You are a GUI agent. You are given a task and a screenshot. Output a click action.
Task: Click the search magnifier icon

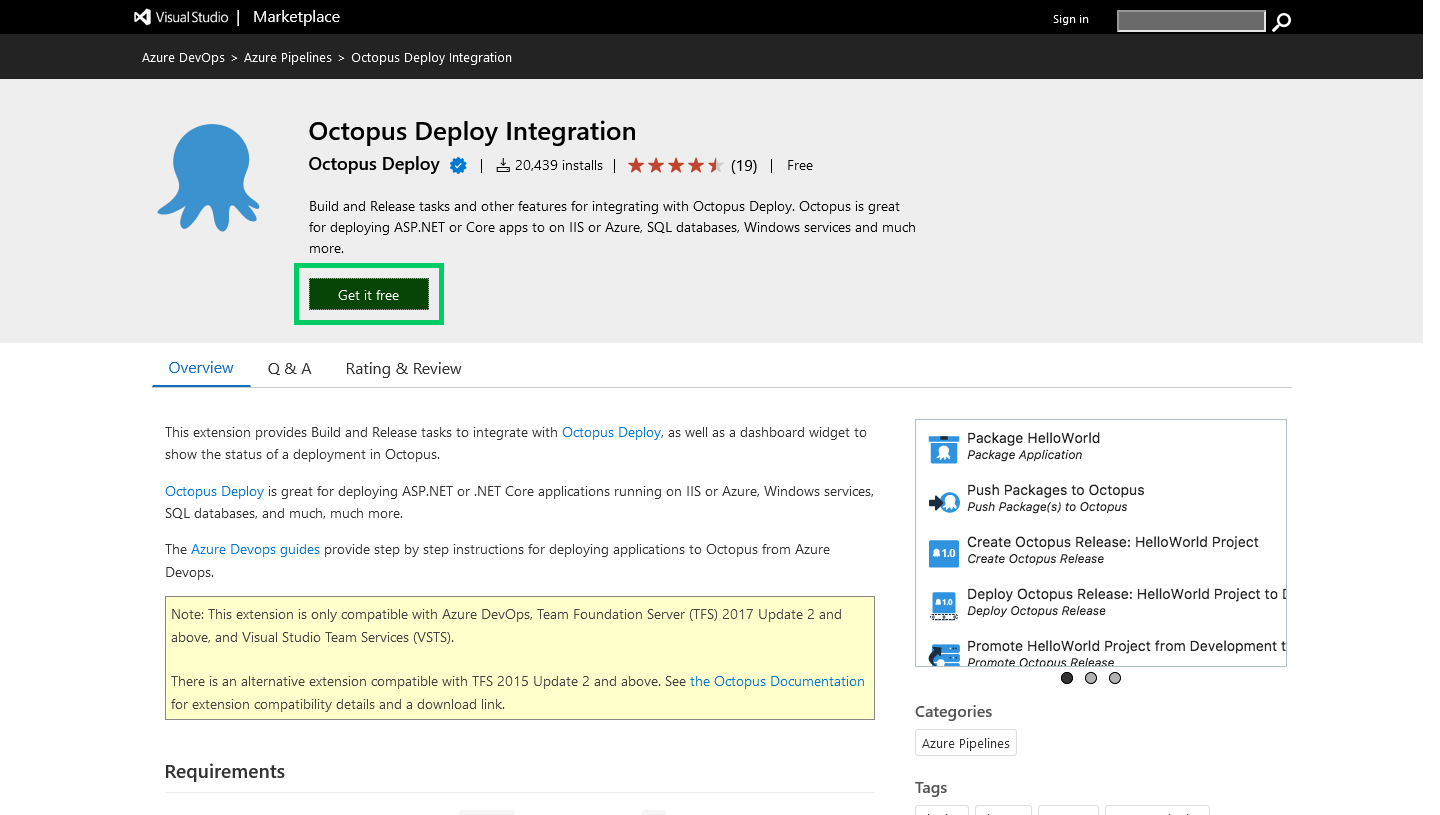[x=1282, y=21]
